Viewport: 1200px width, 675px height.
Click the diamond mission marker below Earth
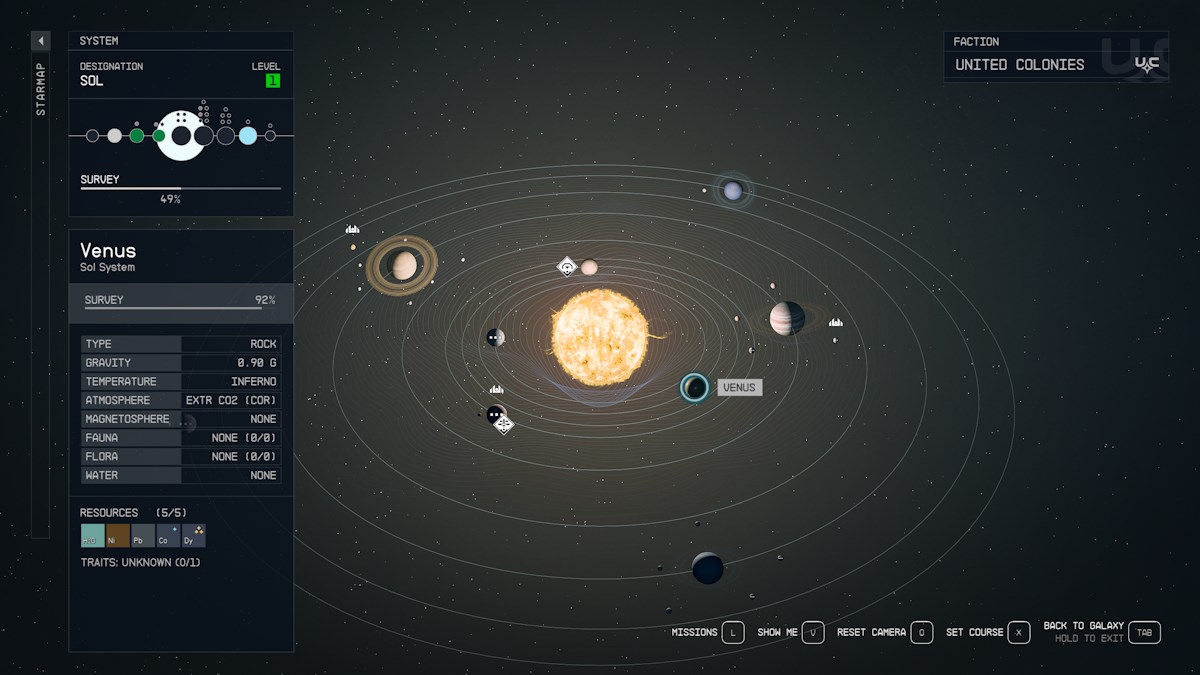click(x=503, y=425)
